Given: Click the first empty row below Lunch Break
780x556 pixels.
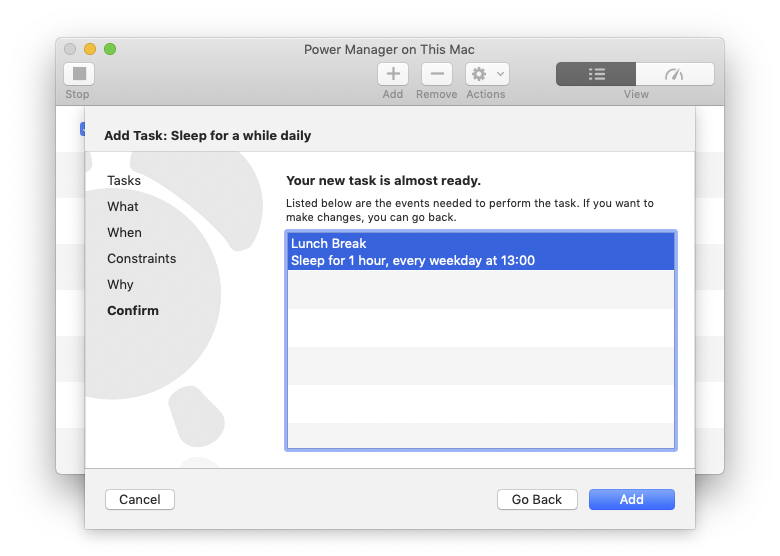Looking at the screenshot, I should pyautogui.click(x=481, y=290).
